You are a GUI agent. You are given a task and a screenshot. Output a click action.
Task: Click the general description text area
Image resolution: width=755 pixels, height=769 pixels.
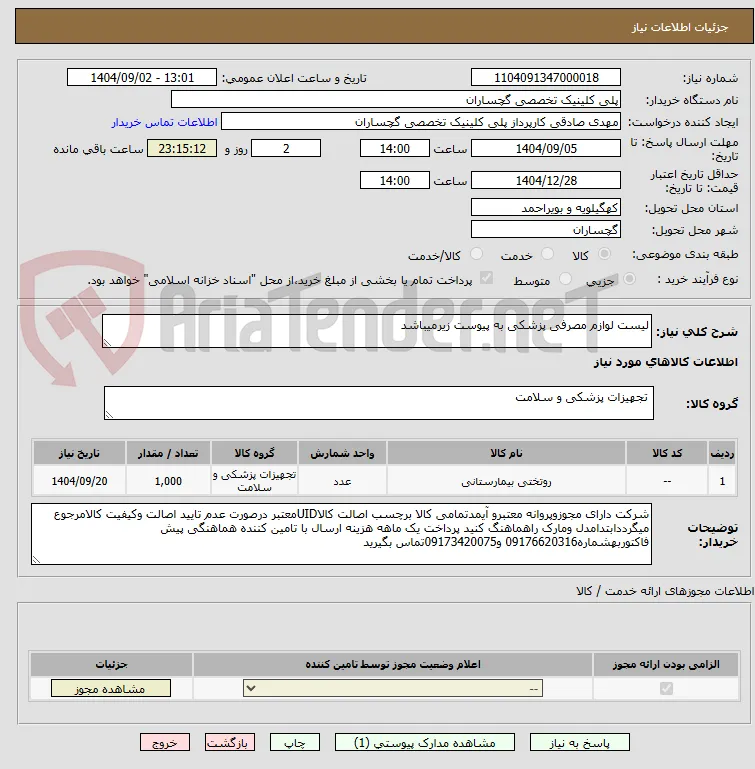pyautogui.click(x=377, y=331)
